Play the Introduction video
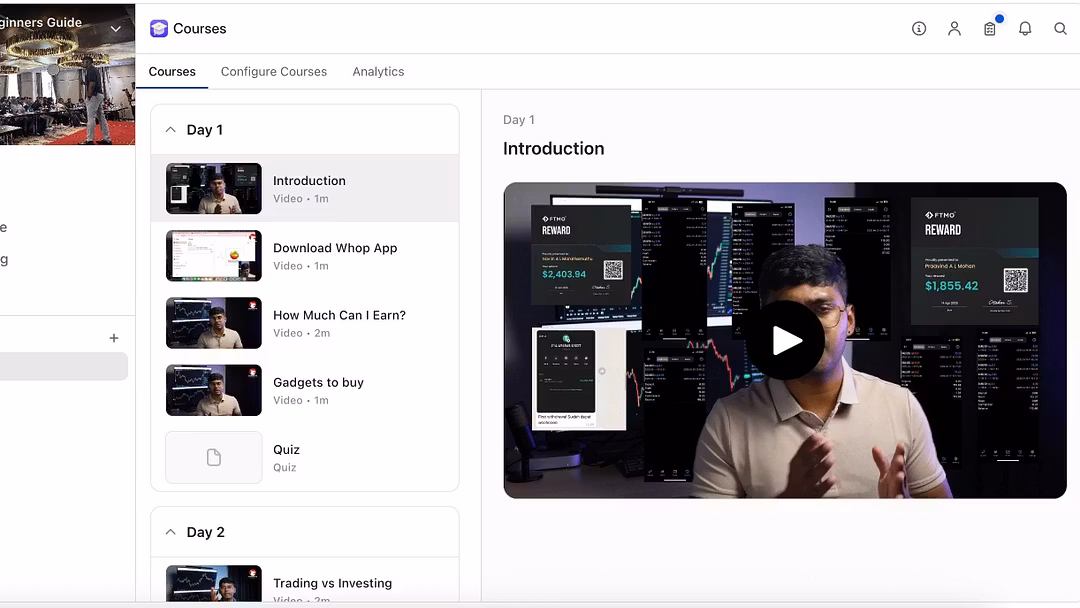1080x608 pixels. [786, 340]
